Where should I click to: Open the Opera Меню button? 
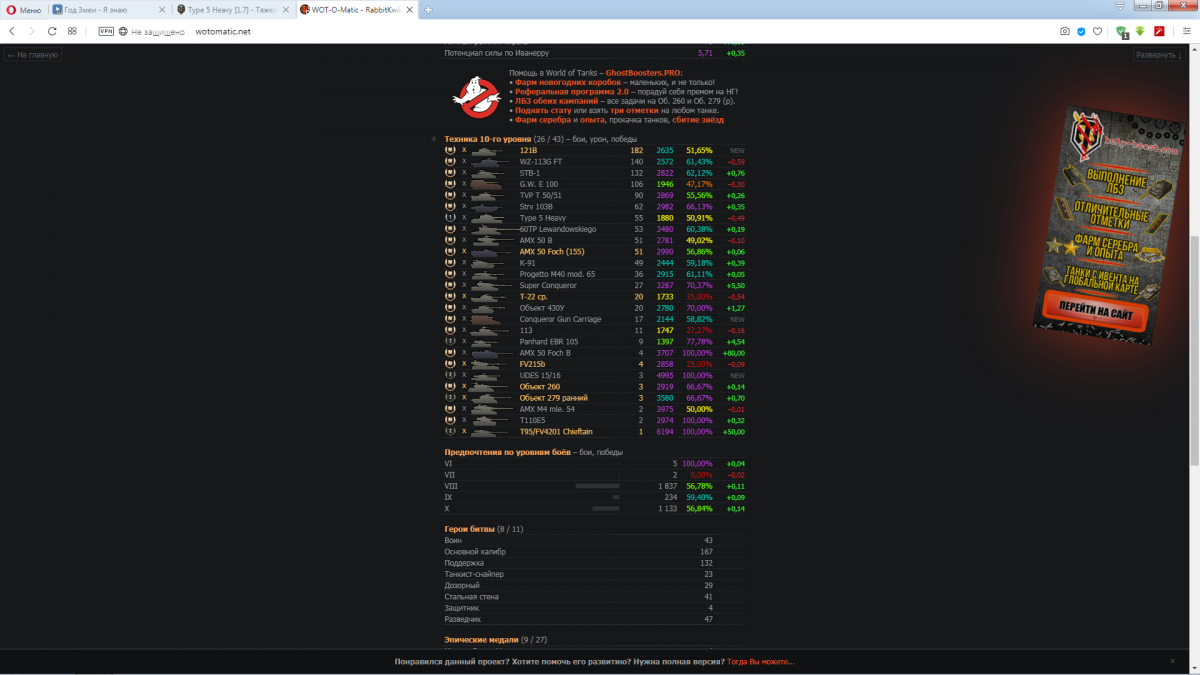pyautogui.click(x=22, y=9)
